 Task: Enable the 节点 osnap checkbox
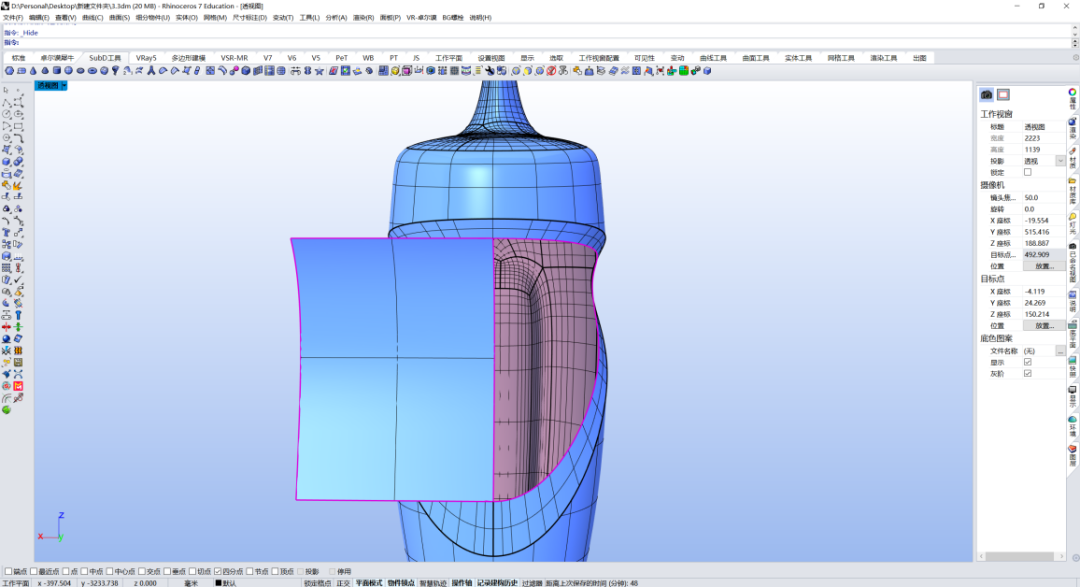click(250, 571)
